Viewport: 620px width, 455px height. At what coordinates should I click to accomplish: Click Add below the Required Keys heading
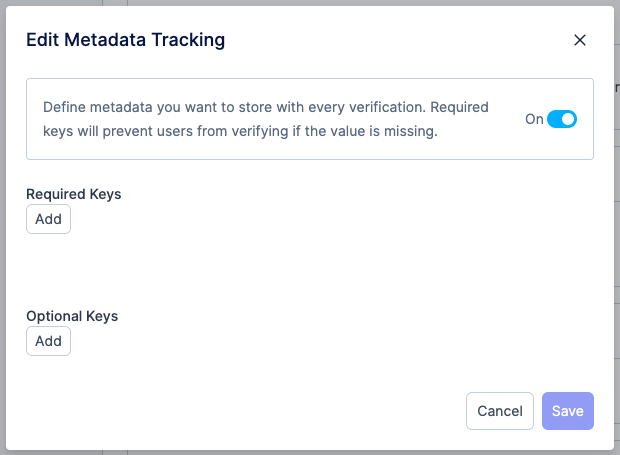click(48, 219)
